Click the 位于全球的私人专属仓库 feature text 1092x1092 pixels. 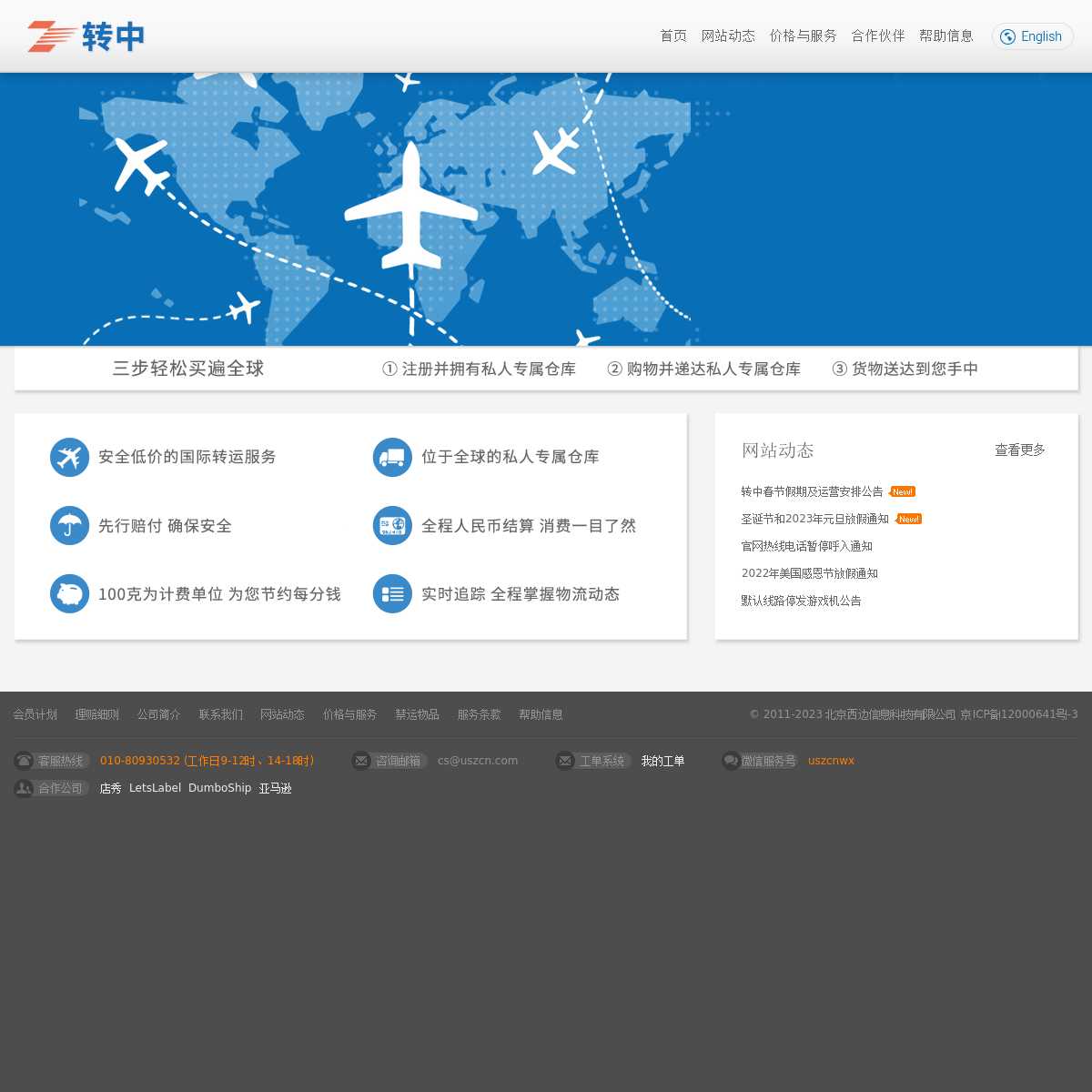point(510,457)
